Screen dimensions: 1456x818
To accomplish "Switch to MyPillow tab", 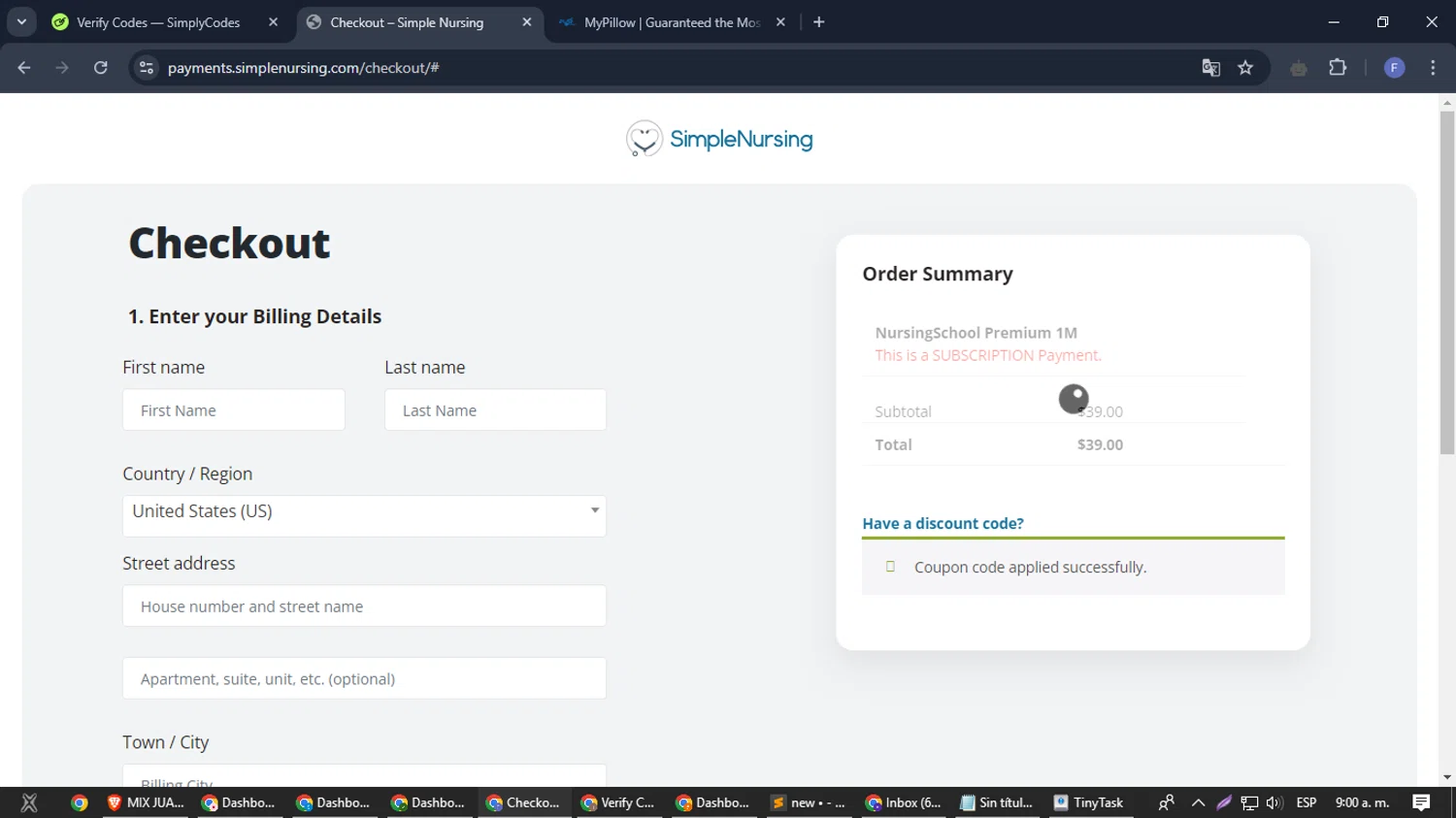I will 672,22.
